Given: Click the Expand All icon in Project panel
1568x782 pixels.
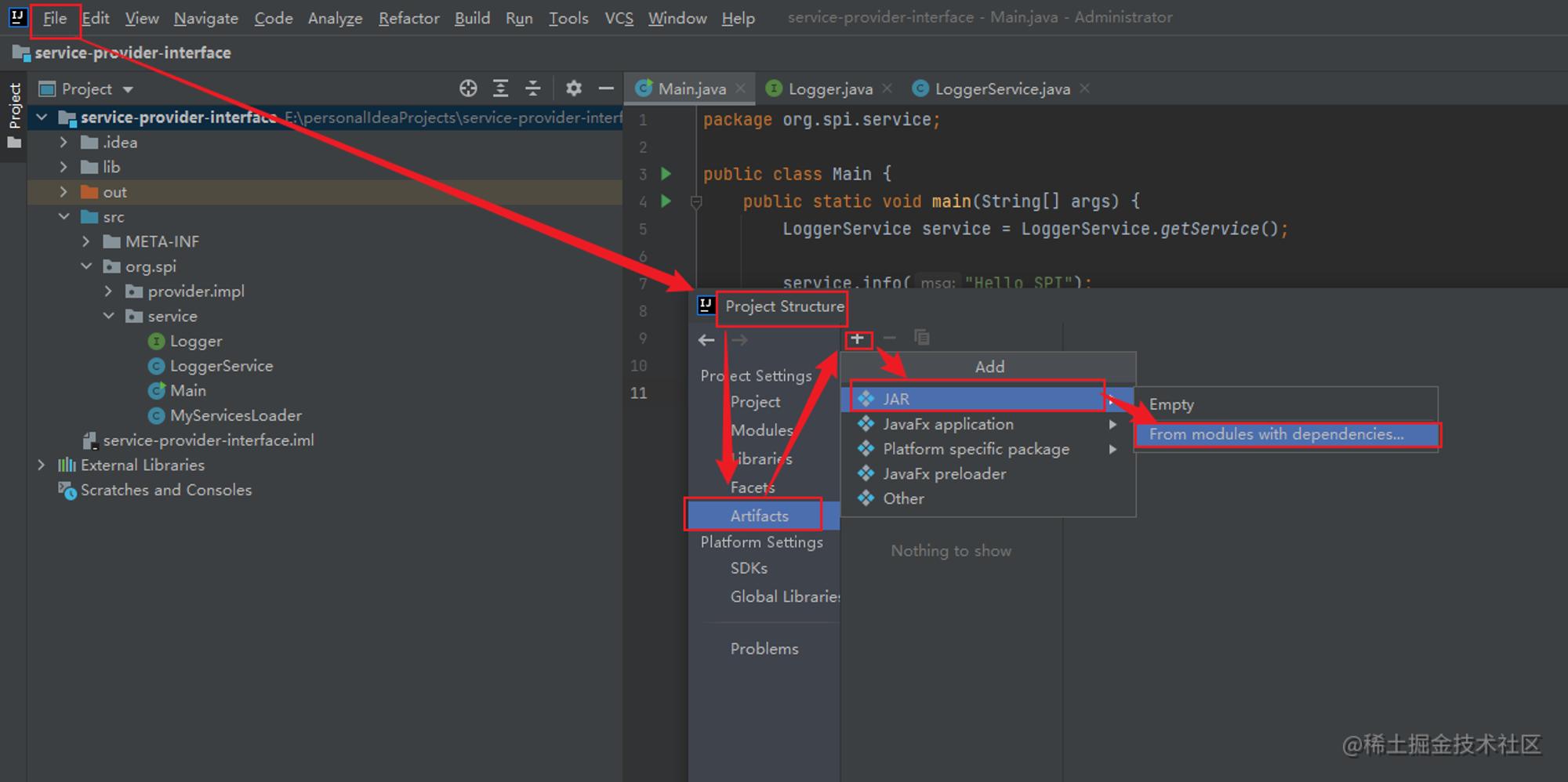Looking at the screenshot, I should (x=500, y=89).
